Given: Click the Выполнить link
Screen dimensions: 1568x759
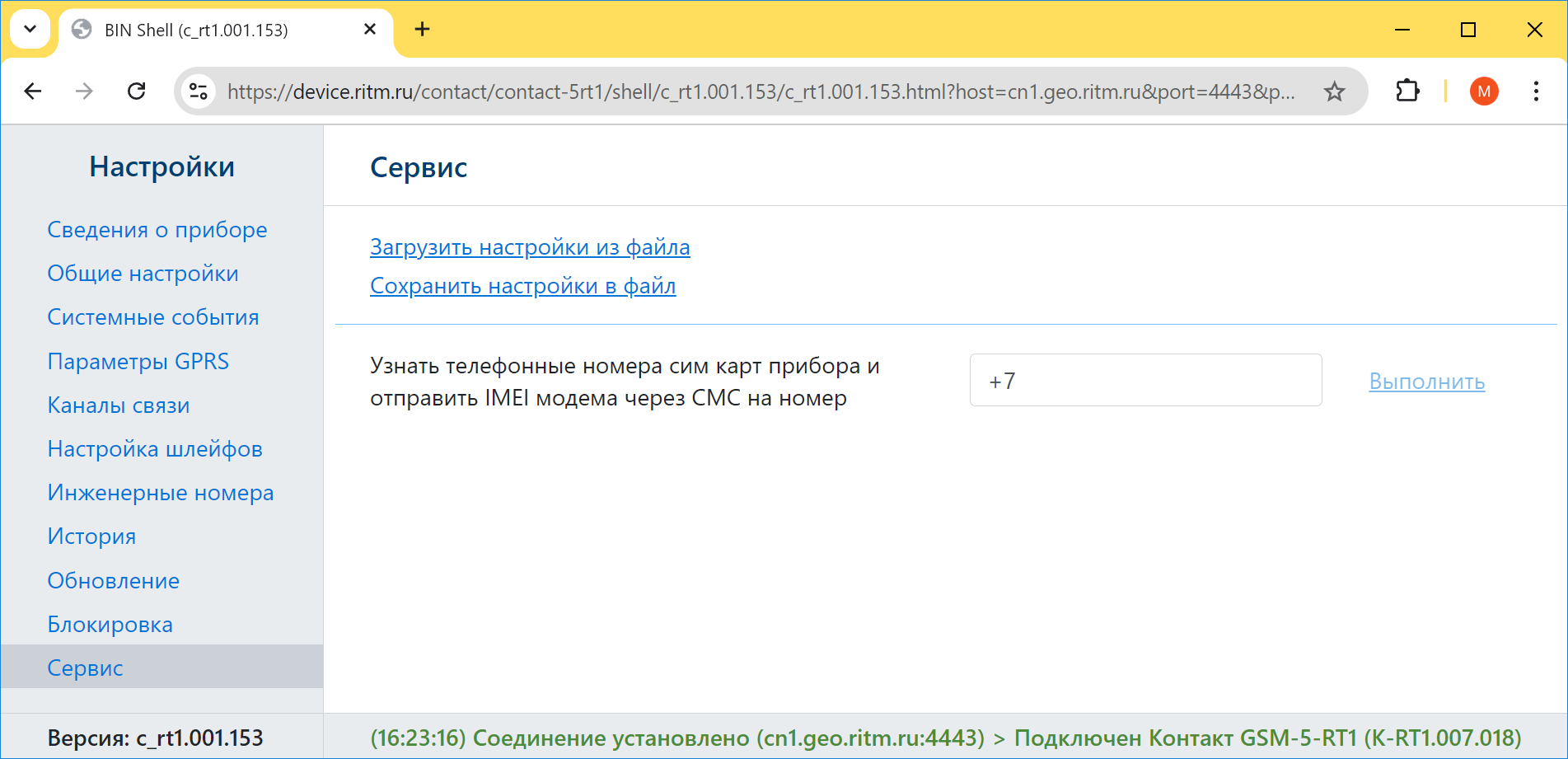Looking at the screenshot, I should click(1426, 382).
